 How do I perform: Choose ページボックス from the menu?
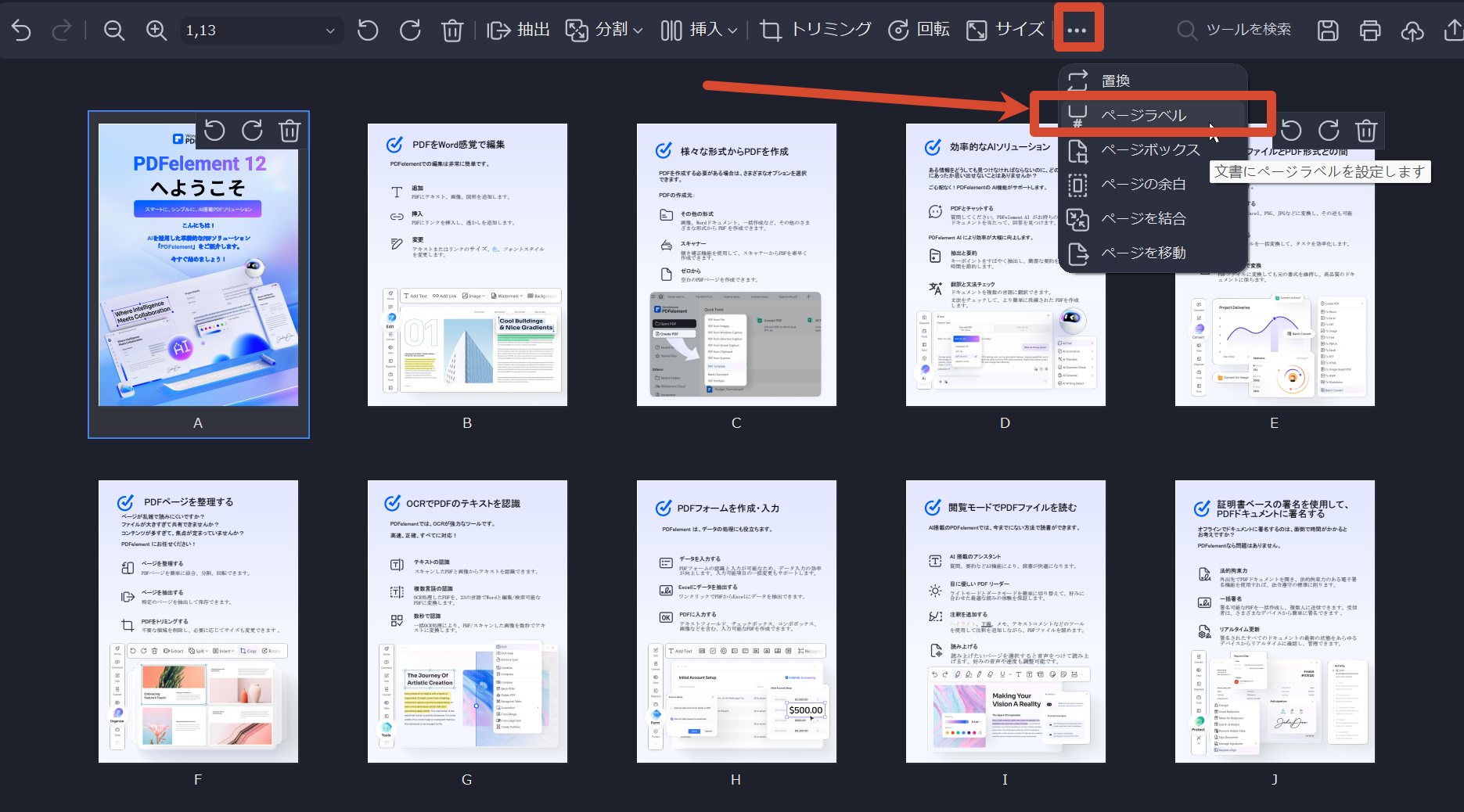tap(1153, 149)
